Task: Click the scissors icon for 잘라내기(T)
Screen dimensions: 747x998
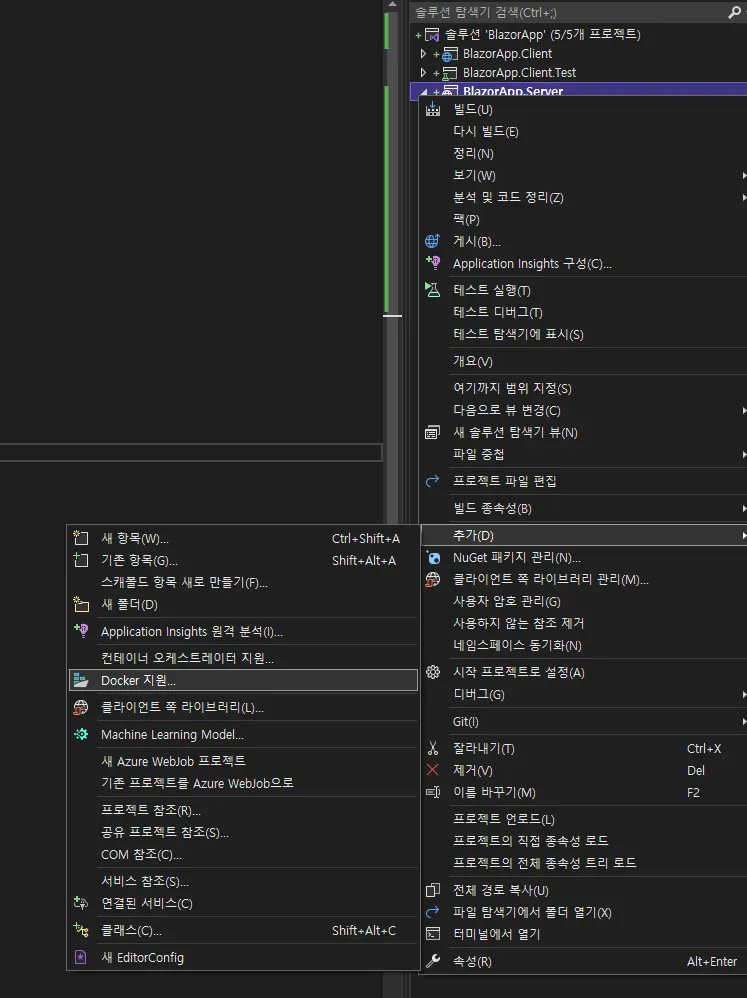Action: point(433,748)
